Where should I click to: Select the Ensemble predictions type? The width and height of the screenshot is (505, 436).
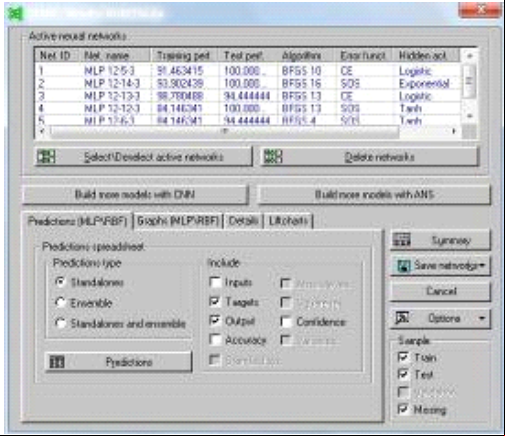(x=60, y=303)
